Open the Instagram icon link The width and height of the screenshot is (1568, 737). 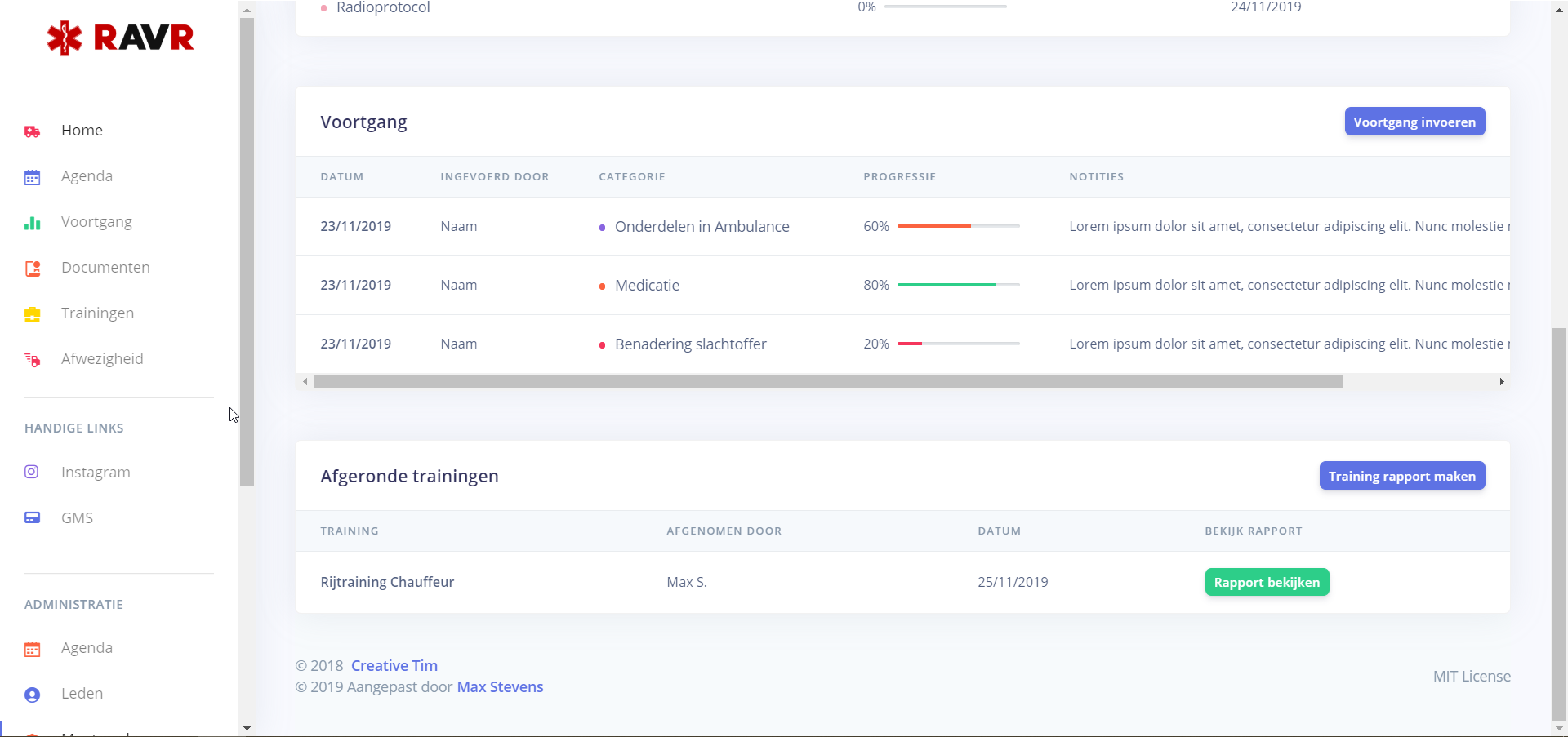pos(32,472)
